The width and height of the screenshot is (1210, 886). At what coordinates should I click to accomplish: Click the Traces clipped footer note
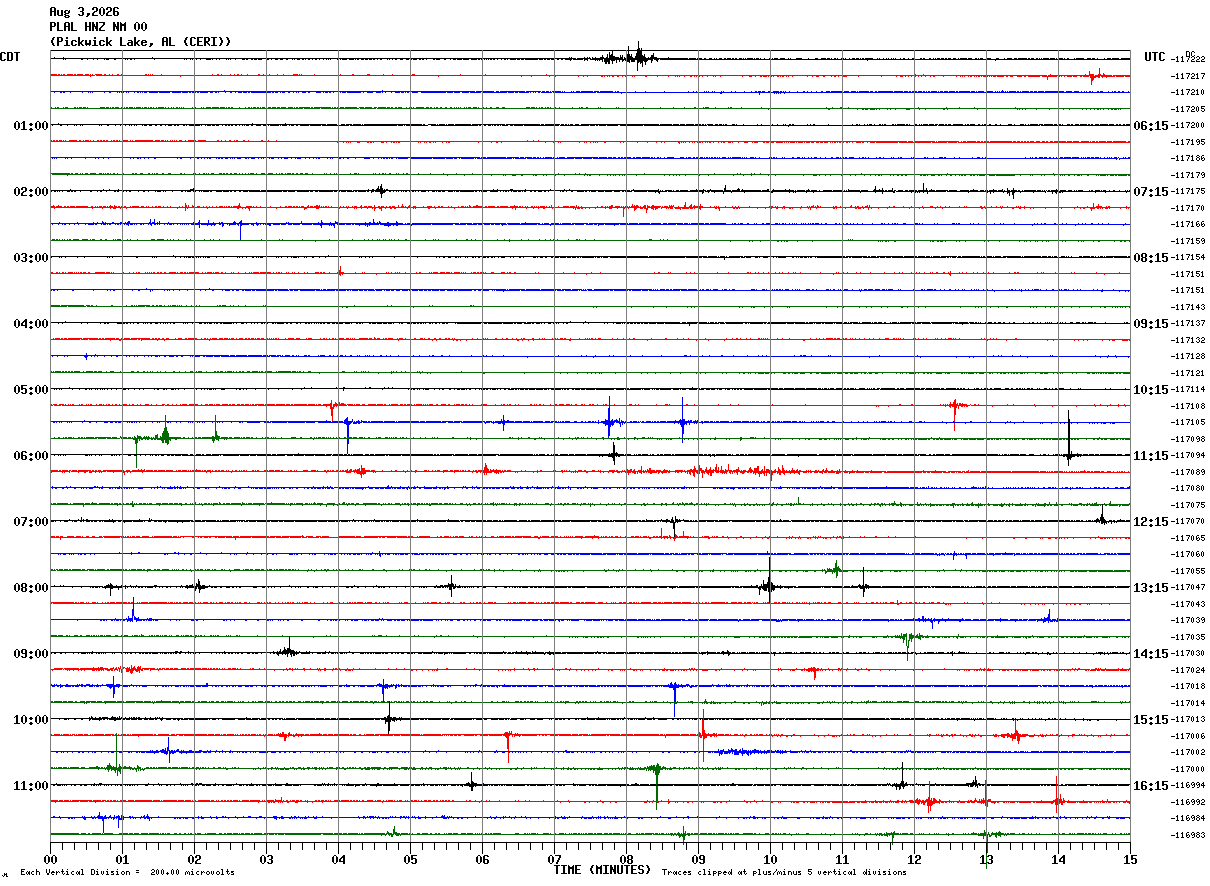pos(784,873)
